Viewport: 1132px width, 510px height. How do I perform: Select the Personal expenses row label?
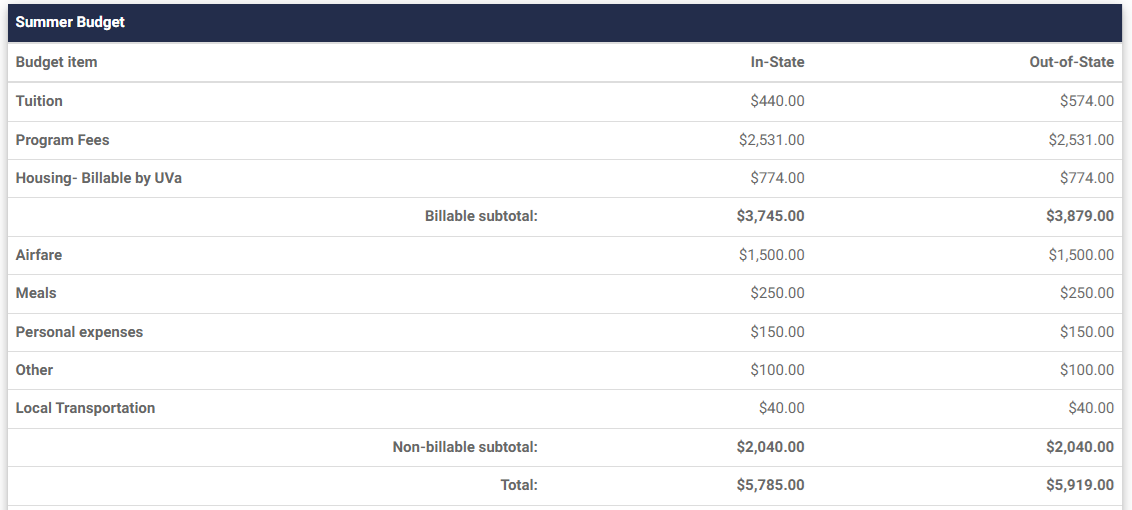pyautogui.click(x=79, y=332)
